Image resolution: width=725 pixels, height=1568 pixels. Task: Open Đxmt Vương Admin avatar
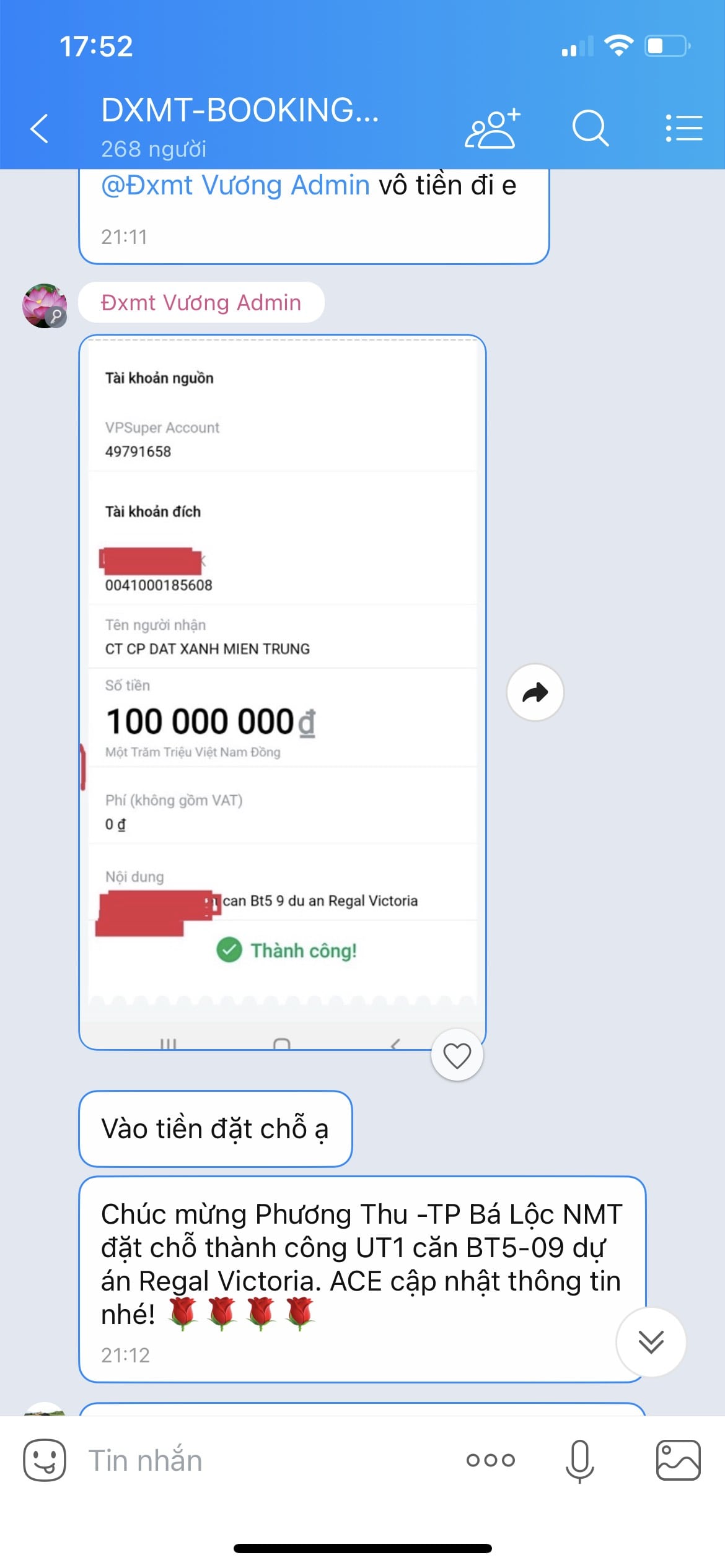pos(45,306)
